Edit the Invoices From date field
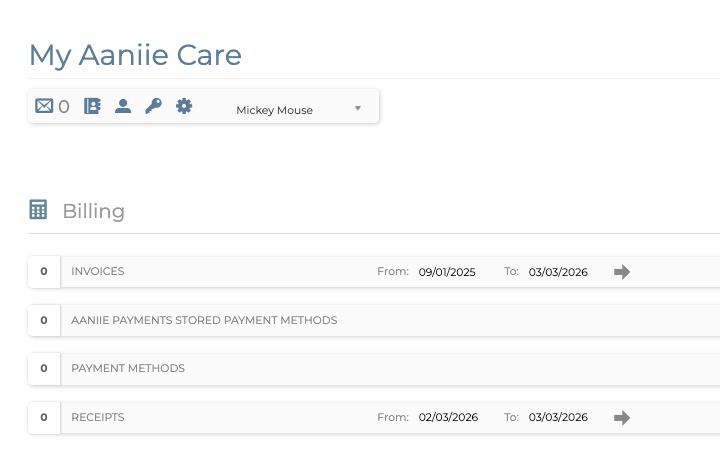Screen dimensions: 720x456 click(x=447, y=272)
